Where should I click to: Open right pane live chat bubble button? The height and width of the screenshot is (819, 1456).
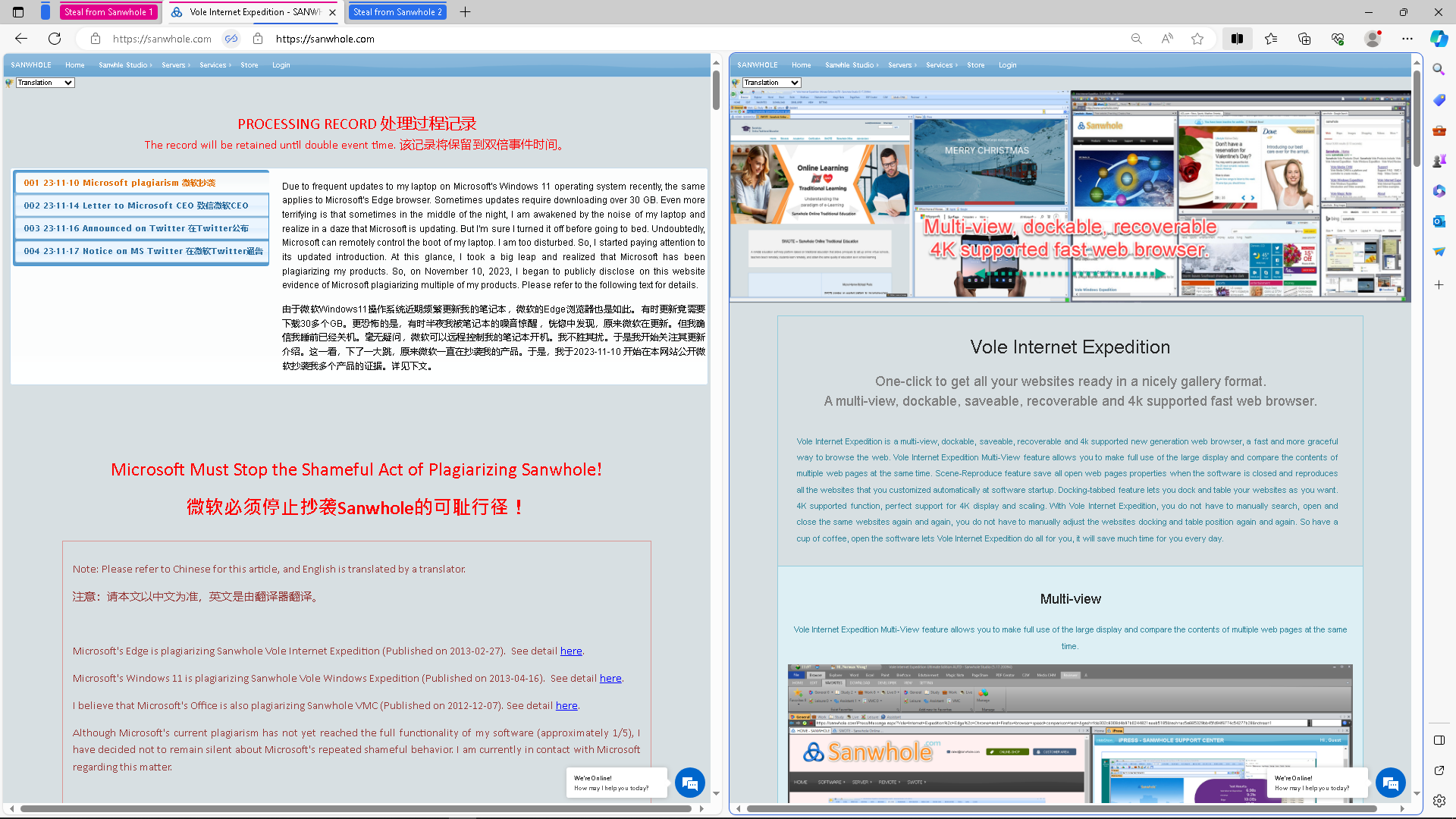coord(1391,783)
